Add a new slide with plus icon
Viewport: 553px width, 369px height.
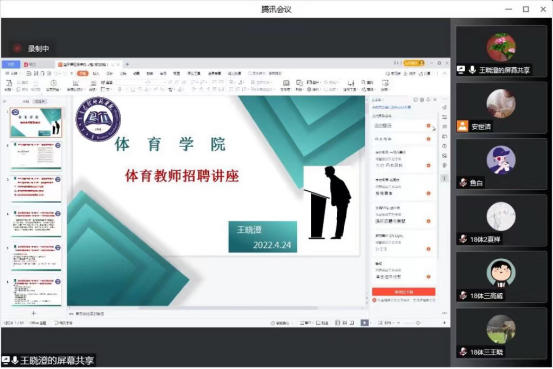pyautogui.click(x=34, y=313)
